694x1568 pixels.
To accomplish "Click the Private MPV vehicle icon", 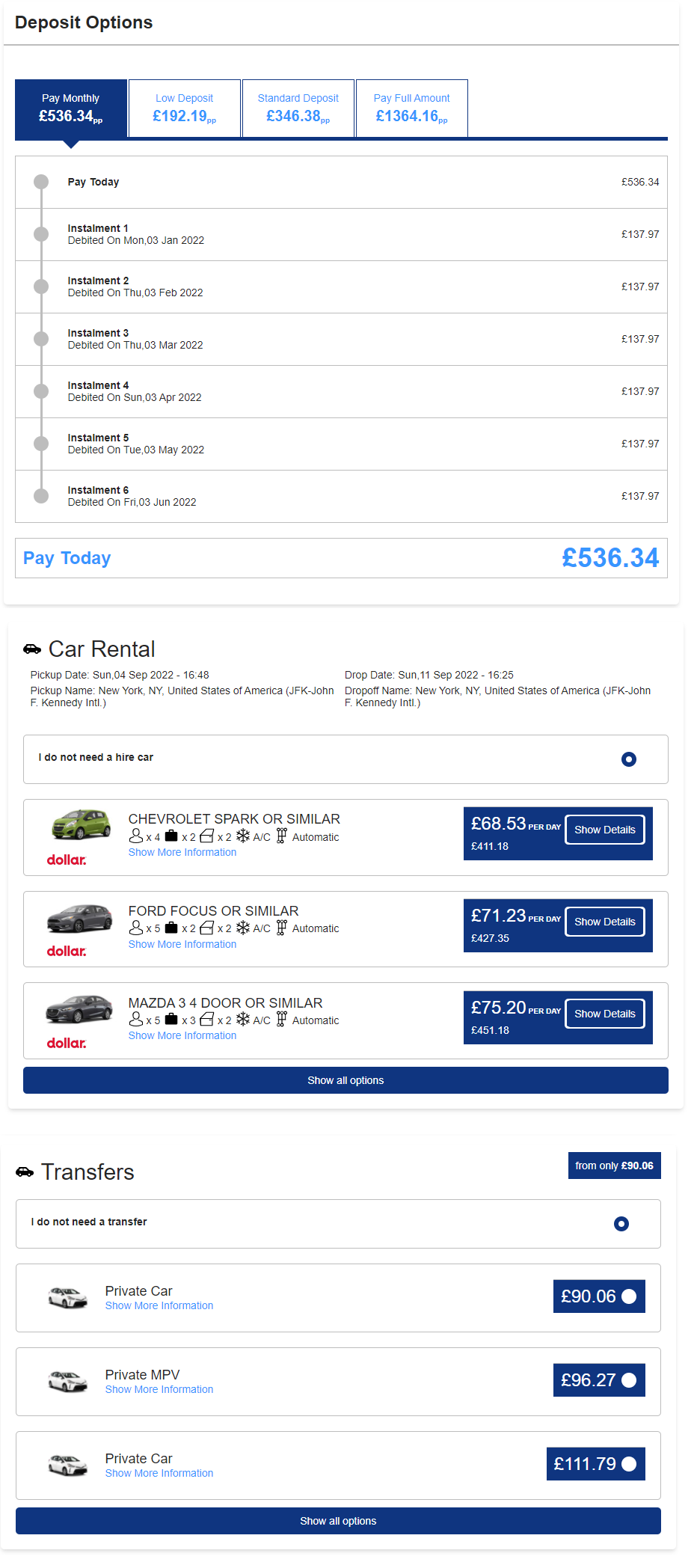I will [68, 1381].
